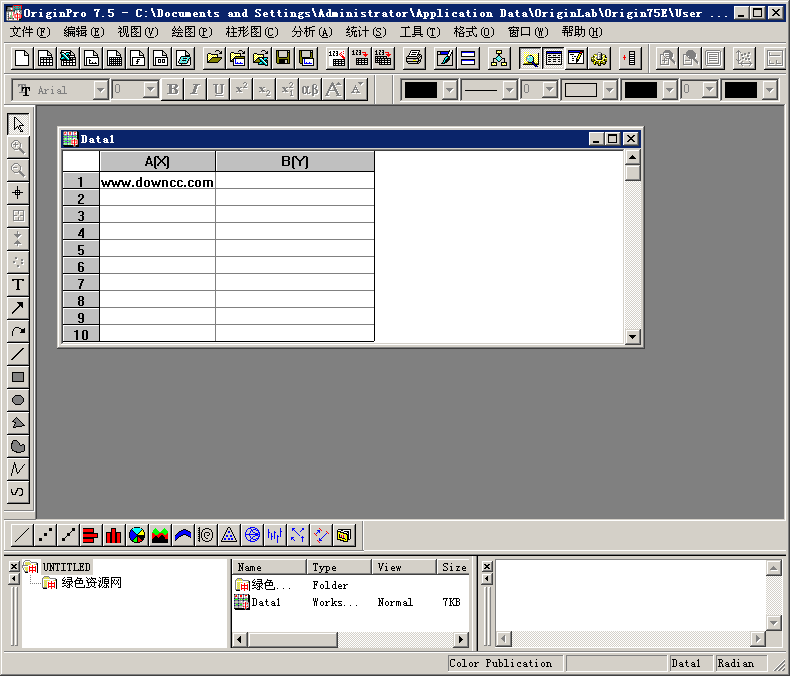Click the Ternary plot triangle icon
790x676 pixels.
click(229, 535)
